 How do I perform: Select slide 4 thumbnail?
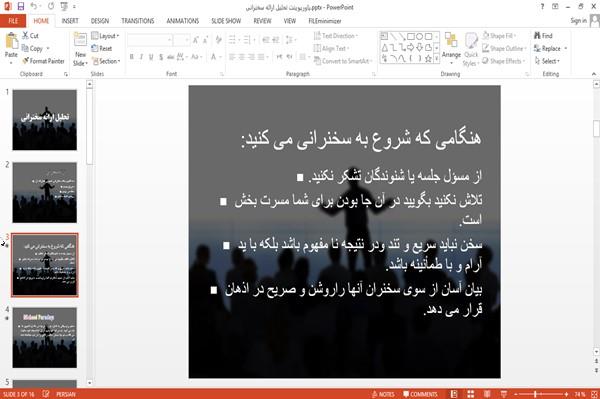pyautogui.click(x=45, y=338)
